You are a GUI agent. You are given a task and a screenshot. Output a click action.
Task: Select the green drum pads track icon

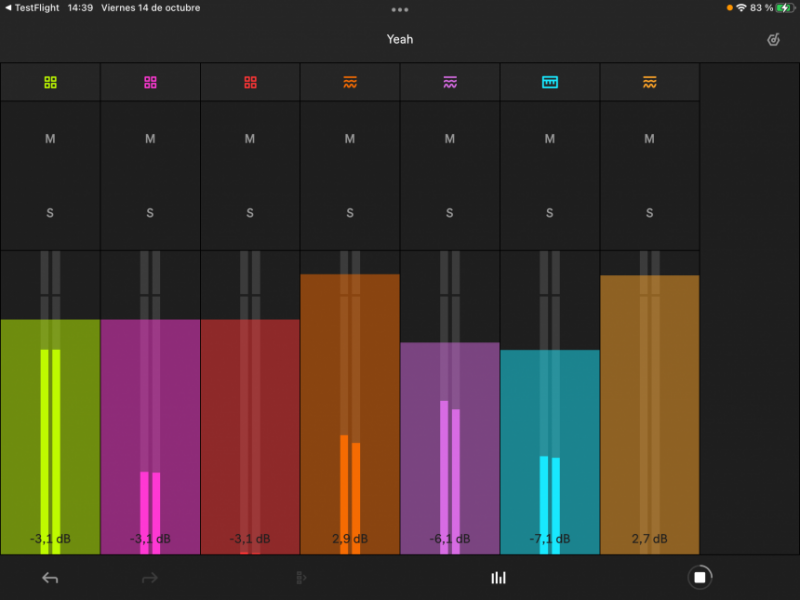click(50, 81)
